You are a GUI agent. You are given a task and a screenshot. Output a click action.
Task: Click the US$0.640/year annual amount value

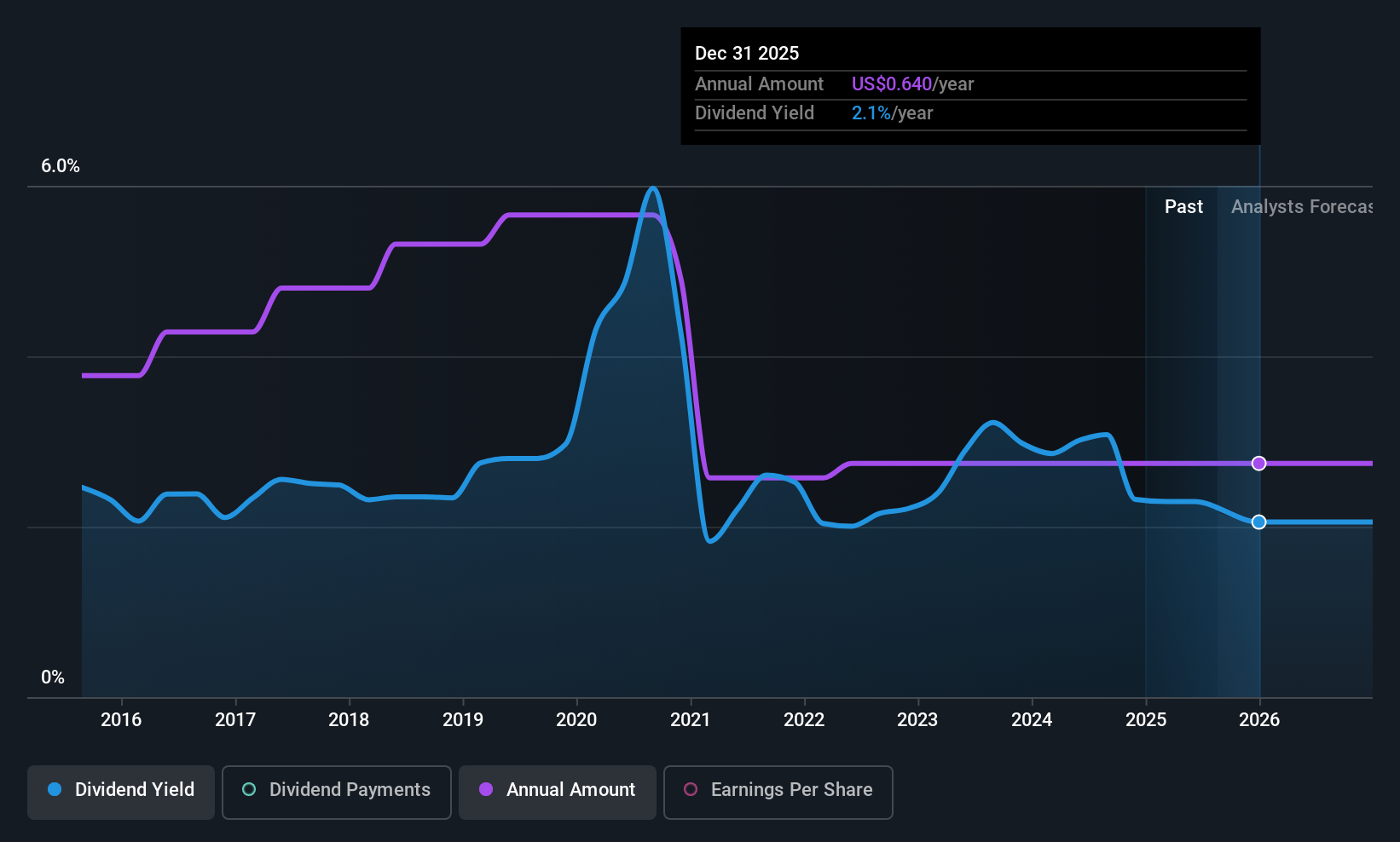(912, 84)
